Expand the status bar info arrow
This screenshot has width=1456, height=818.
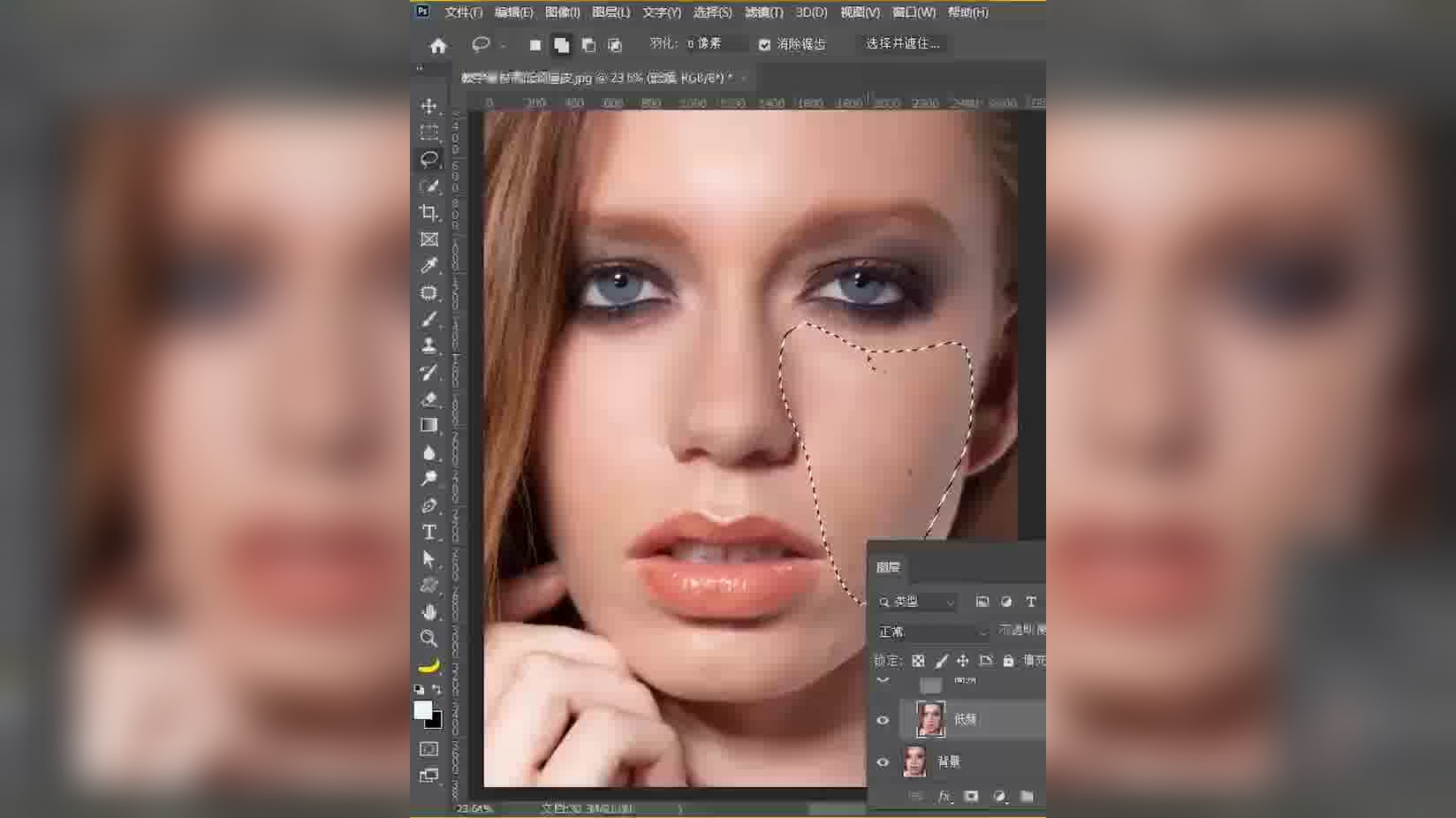click(680, 808)
